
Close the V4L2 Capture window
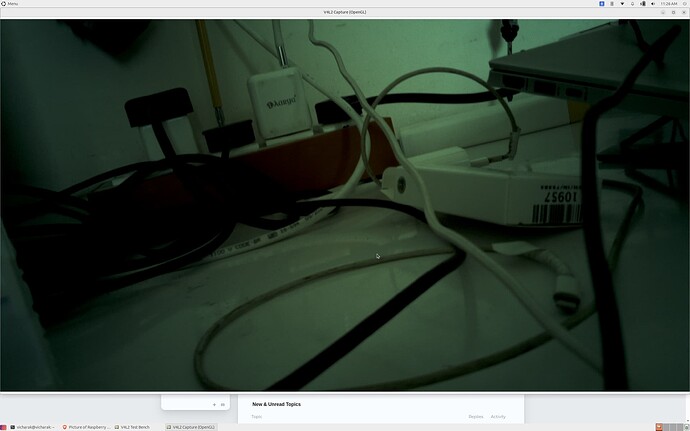tap(684, 12)
